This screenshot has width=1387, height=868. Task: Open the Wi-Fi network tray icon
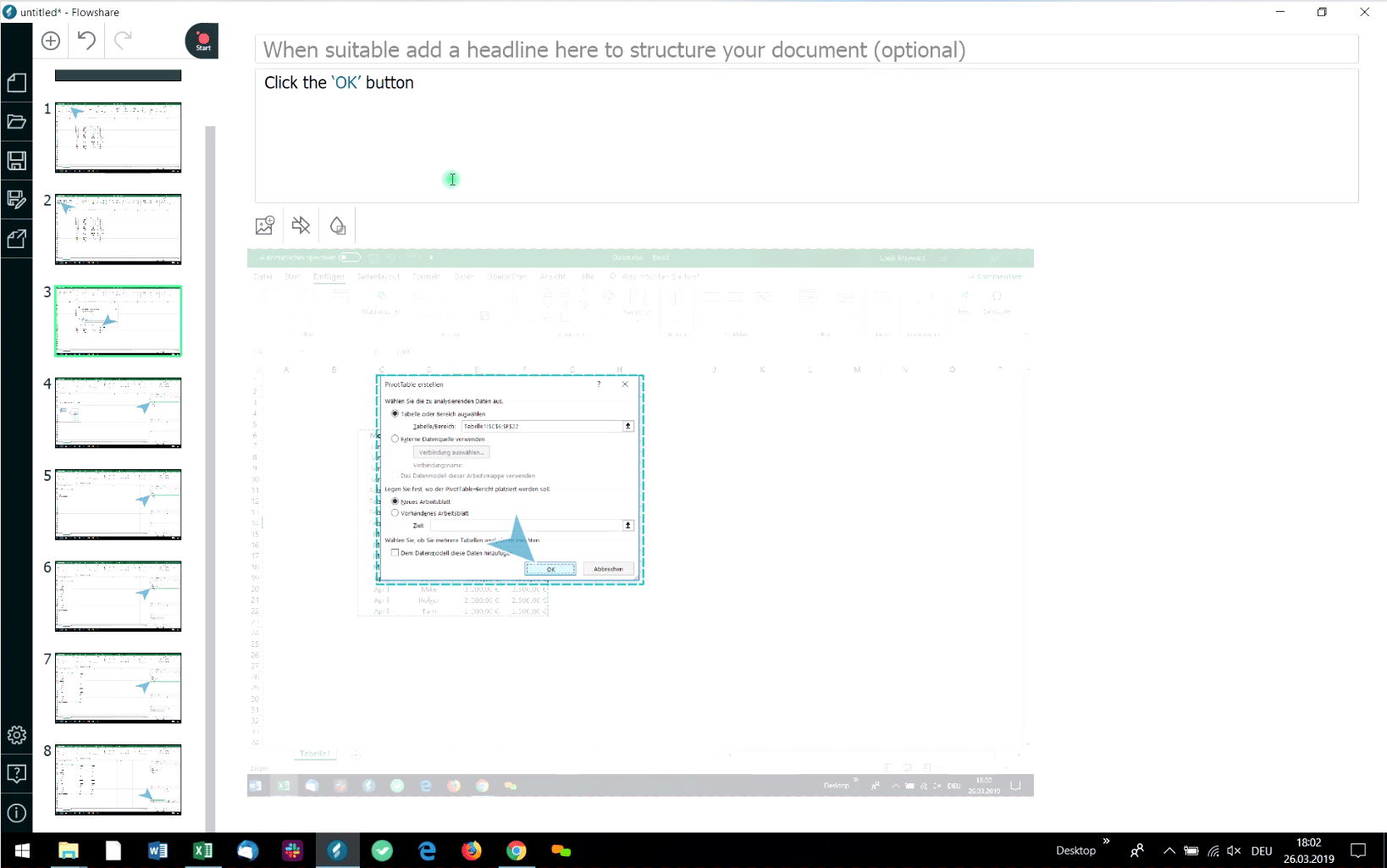[x=1213, y=851]
